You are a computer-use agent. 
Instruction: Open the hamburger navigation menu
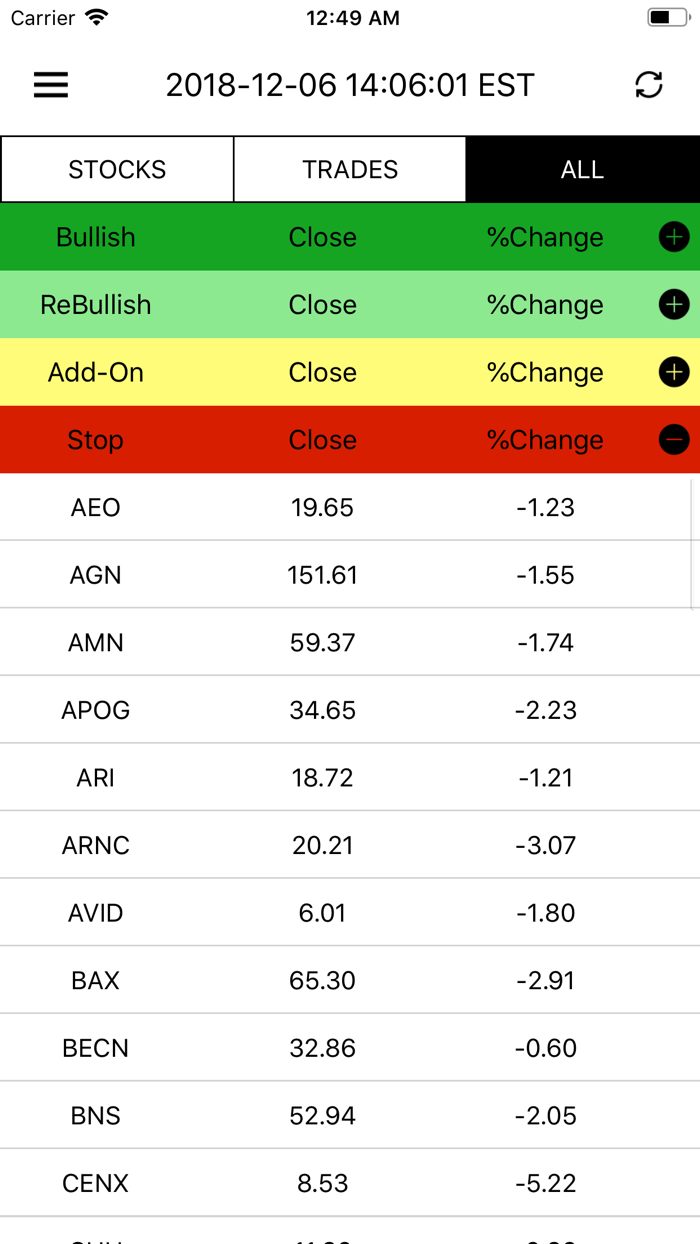[x=50, y=85]
